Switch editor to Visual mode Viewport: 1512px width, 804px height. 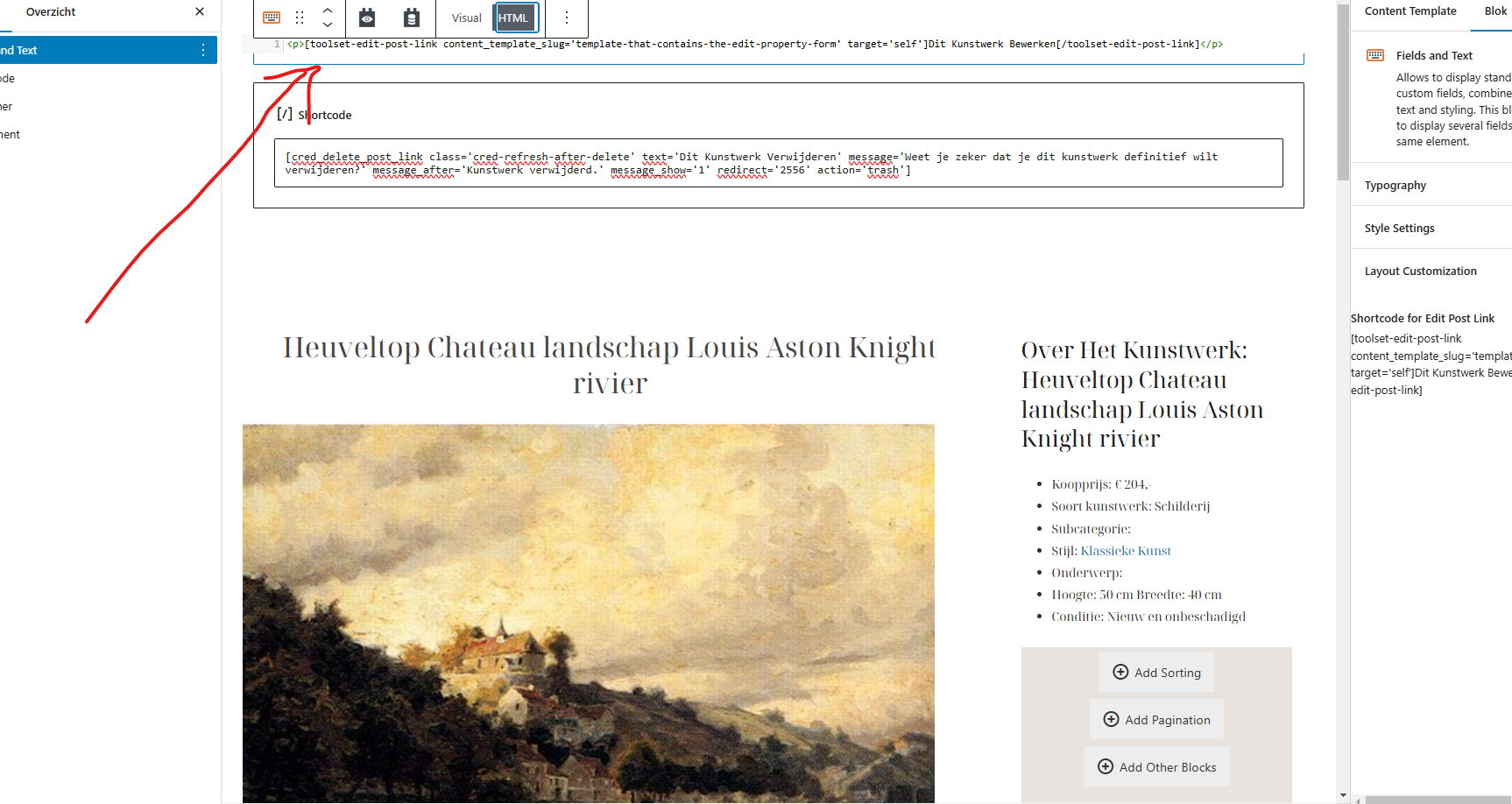tap(467, 18)
